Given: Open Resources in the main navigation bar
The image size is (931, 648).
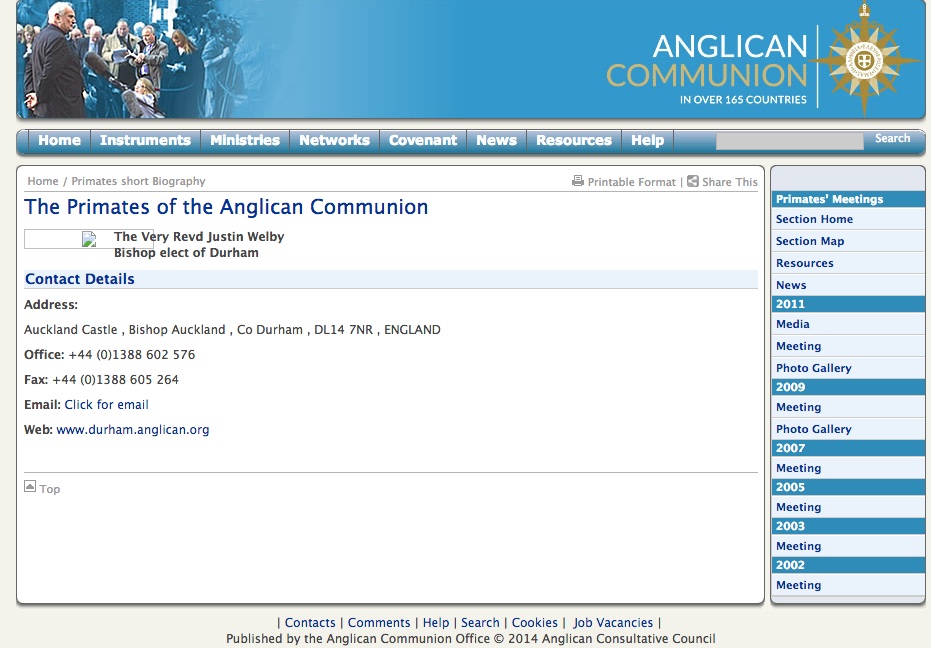Looking at the screenshot, I should [x=574, y=140].
